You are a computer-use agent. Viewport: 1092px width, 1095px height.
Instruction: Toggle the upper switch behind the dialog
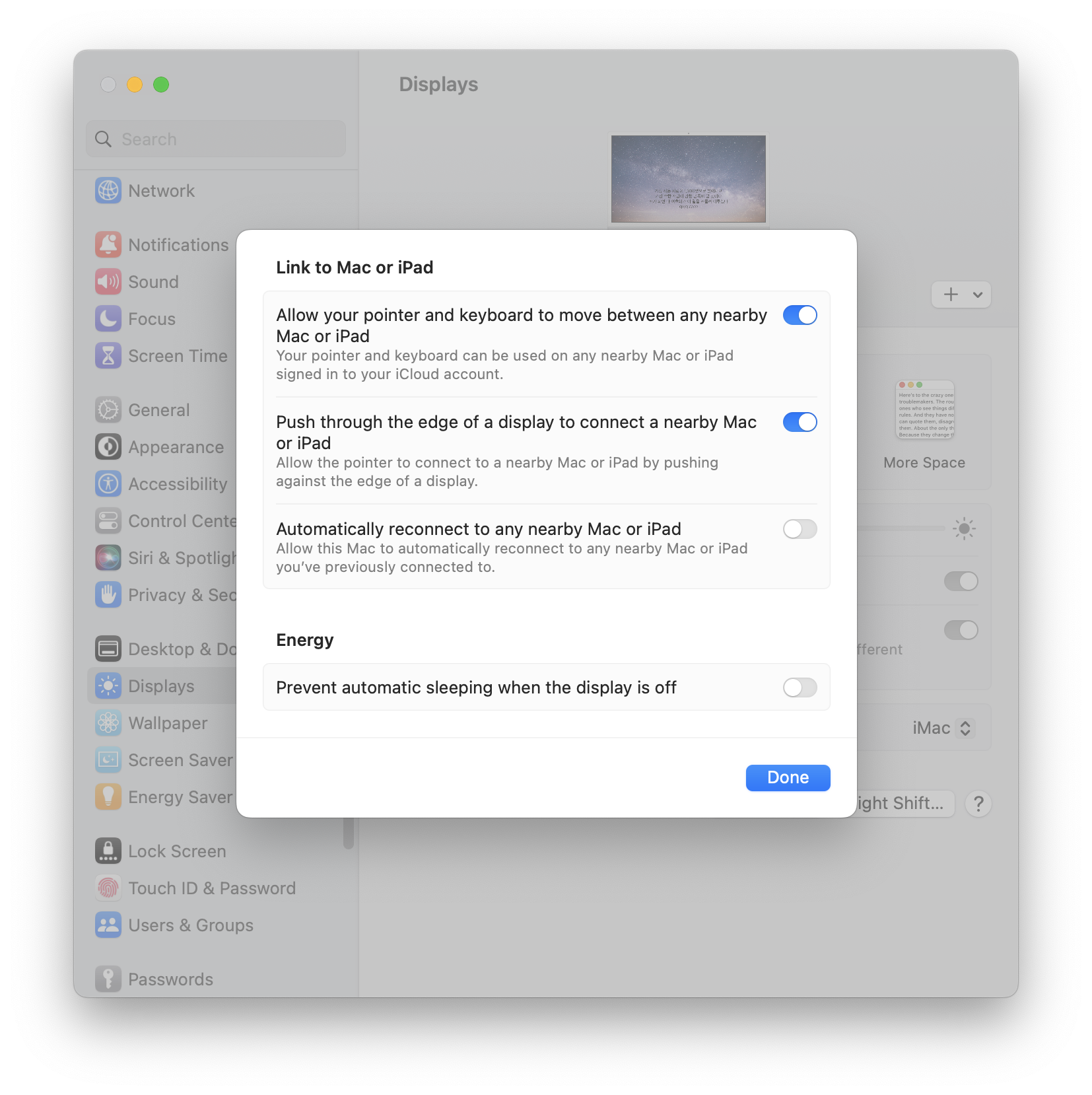[961, 581]
